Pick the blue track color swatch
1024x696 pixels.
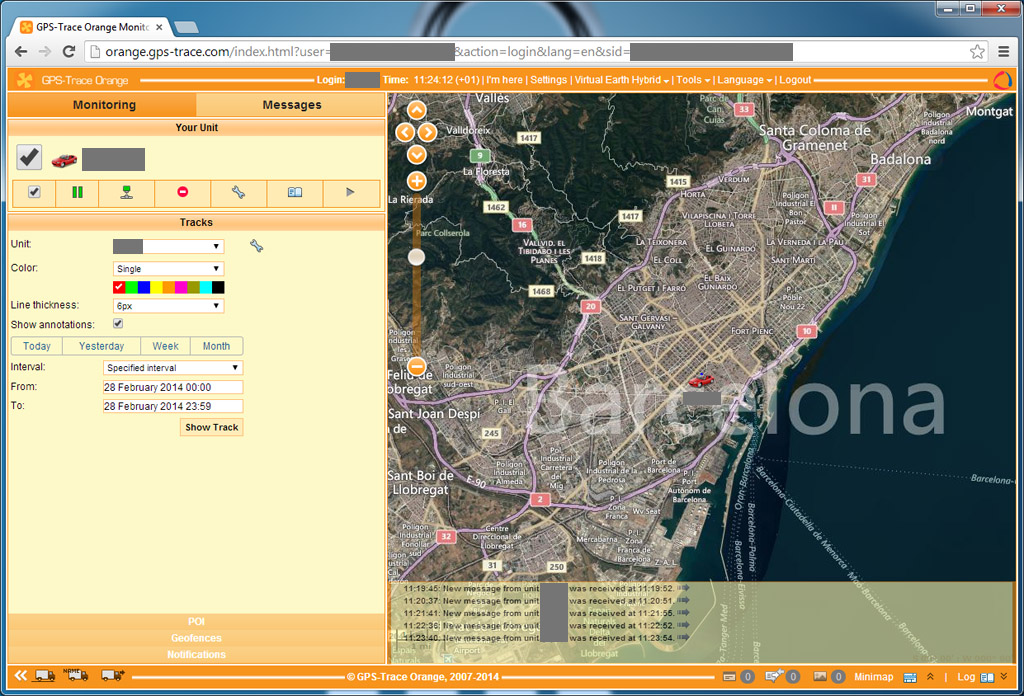[144, 287]
